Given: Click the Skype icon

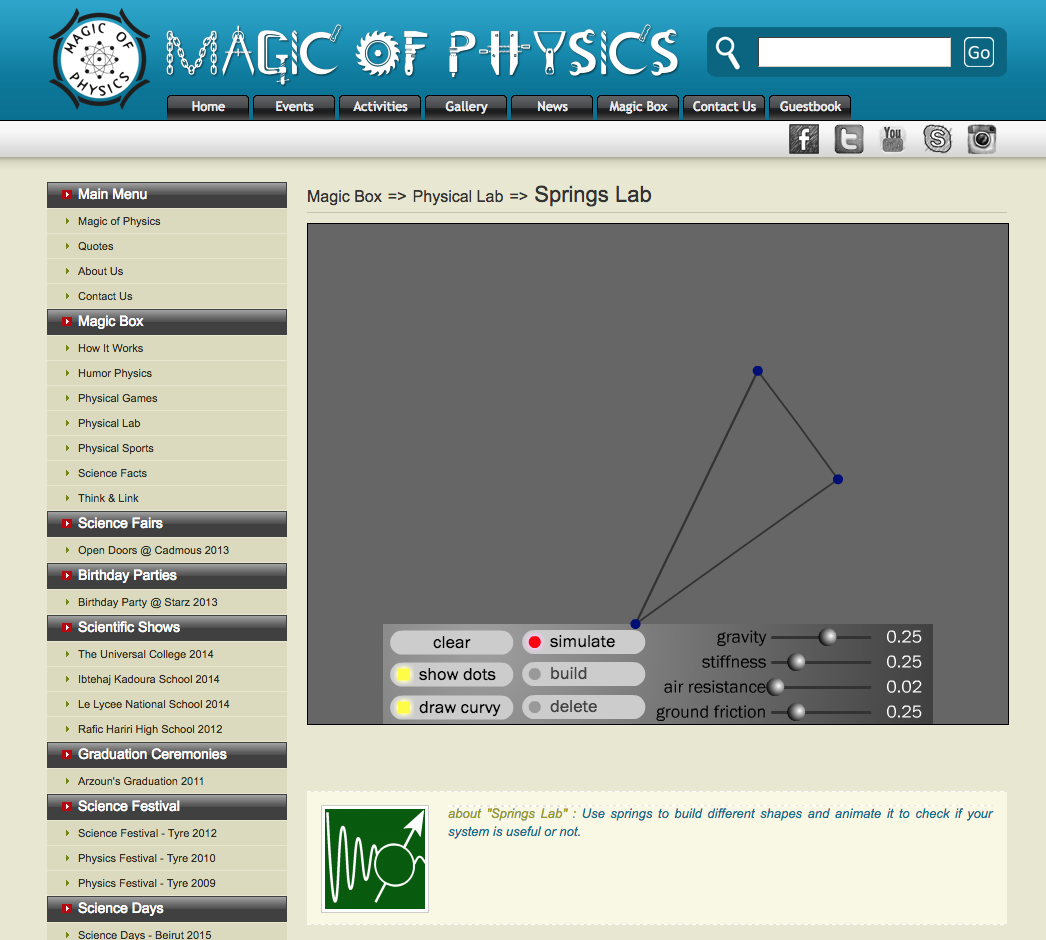Looking at the screenshot, I should point(937,139).
